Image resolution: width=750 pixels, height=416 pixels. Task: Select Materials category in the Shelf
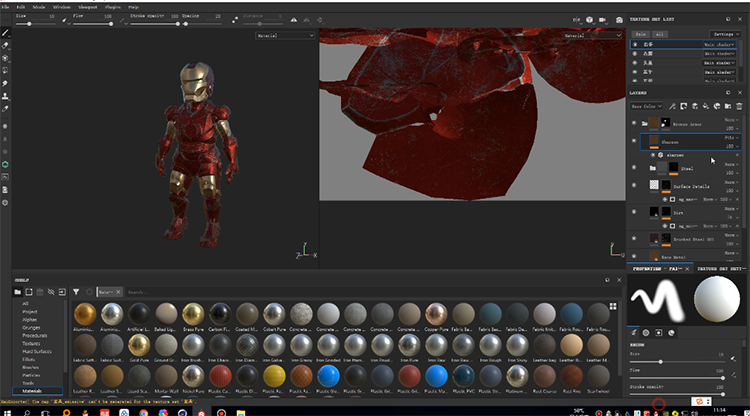coord(33,390)
